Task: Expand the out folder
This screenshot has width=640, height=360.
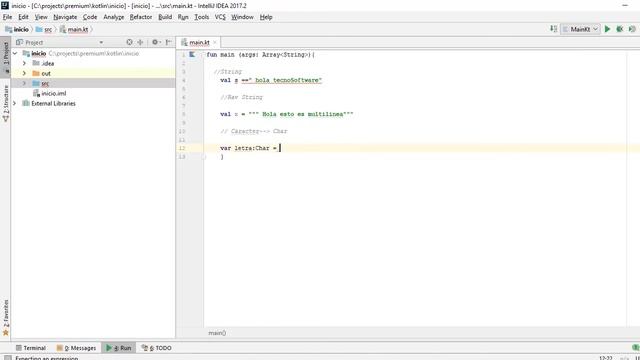Action: (x=24, y=73)
